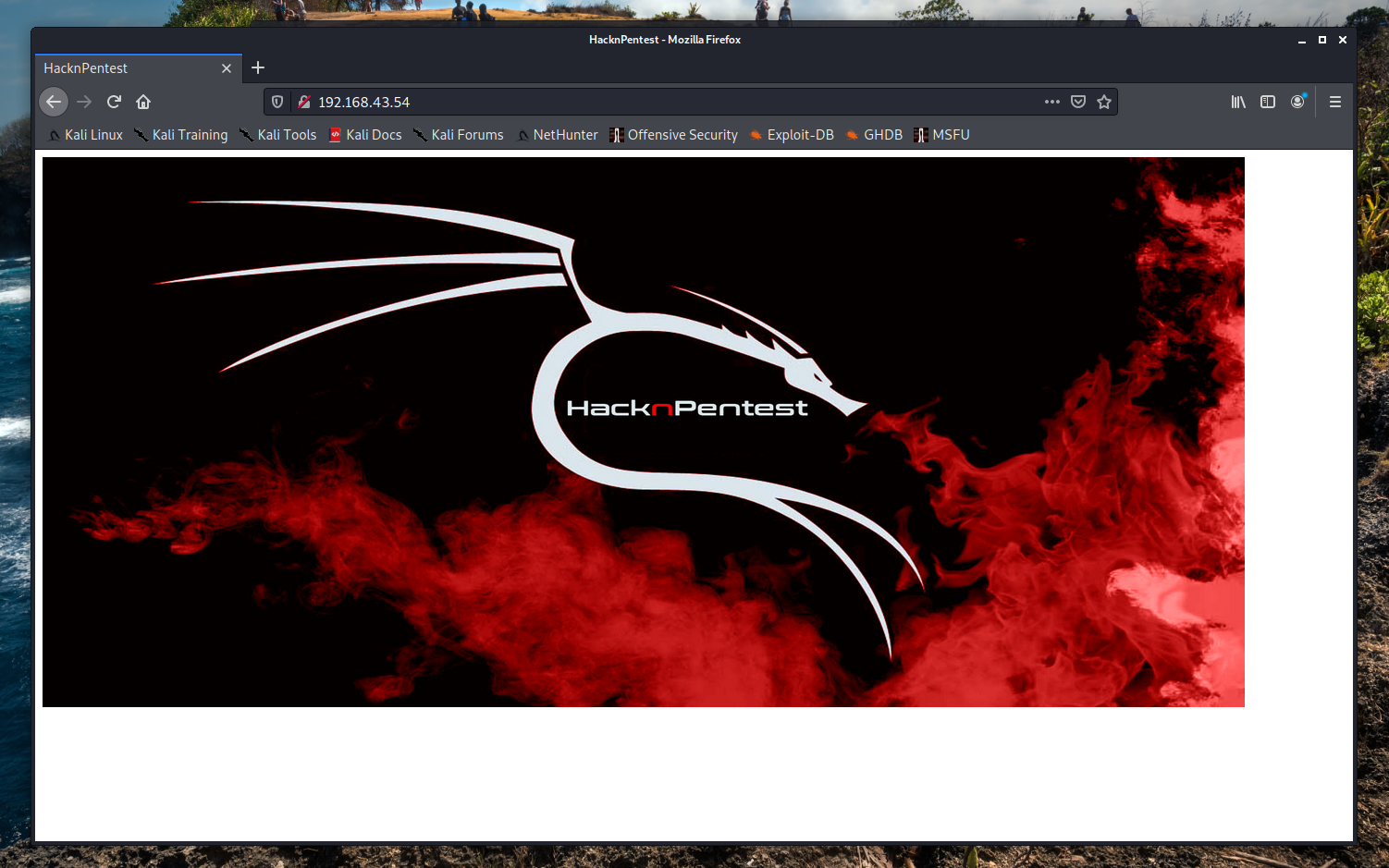Open GHDB bookmark
Image resolution: width=1389 pixels, height=868 pixels.
(x=874, y=135)
